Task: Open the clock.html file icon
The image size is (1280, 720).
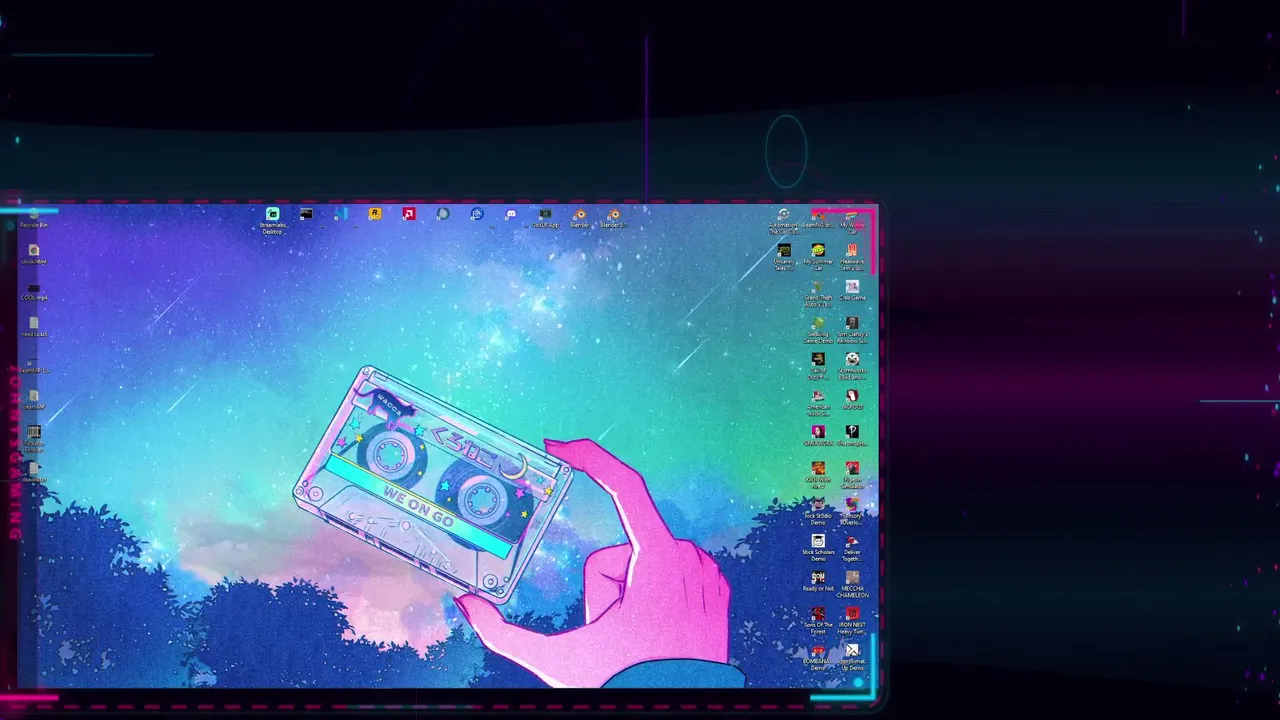Action: point(34,254)
